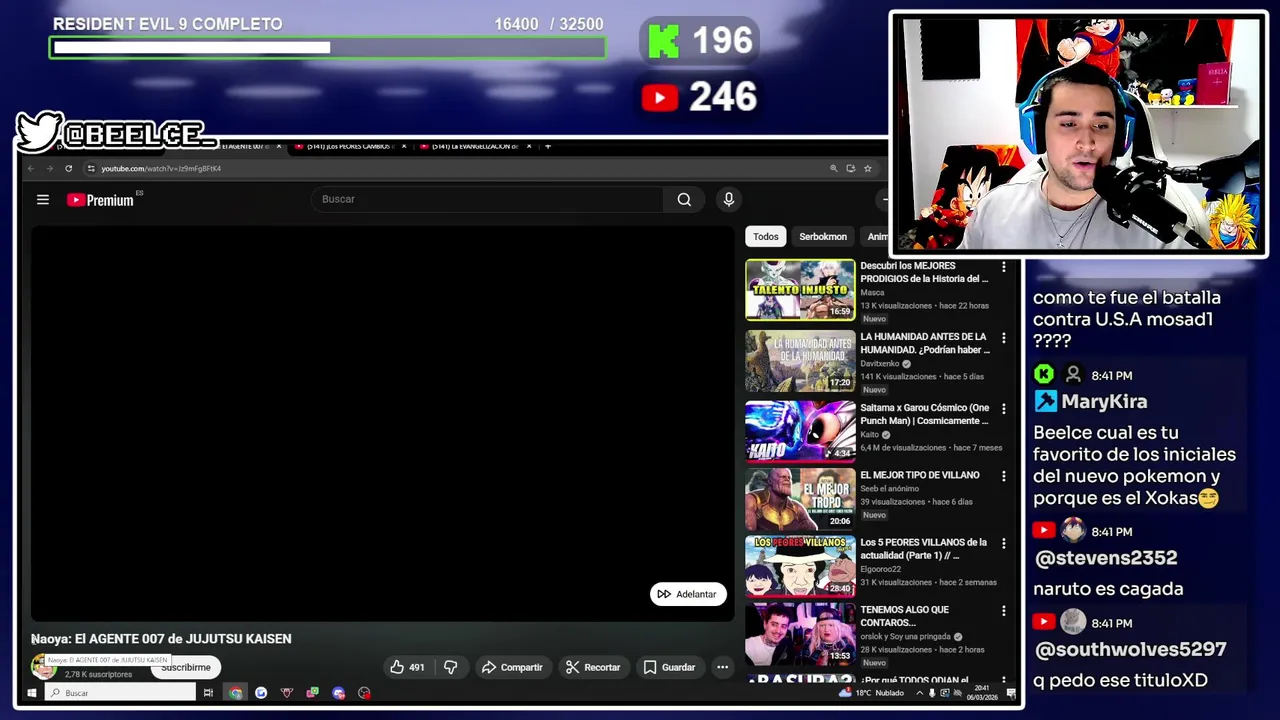Open 'orslok y Soy una pringada' channel

coord(906,637)
